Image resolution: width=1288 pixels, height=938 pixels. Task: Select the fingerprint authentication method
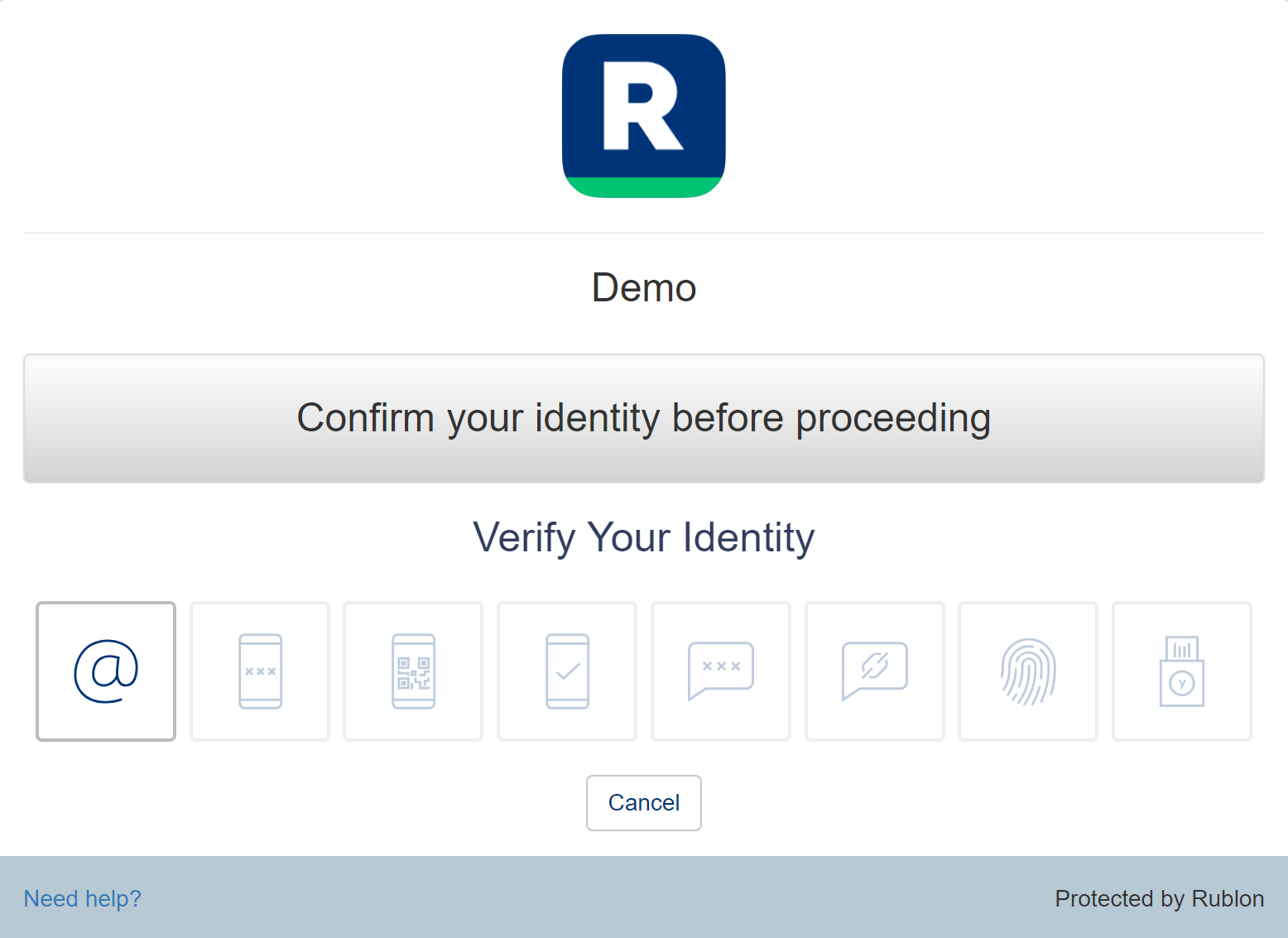tap(1028, 671)
